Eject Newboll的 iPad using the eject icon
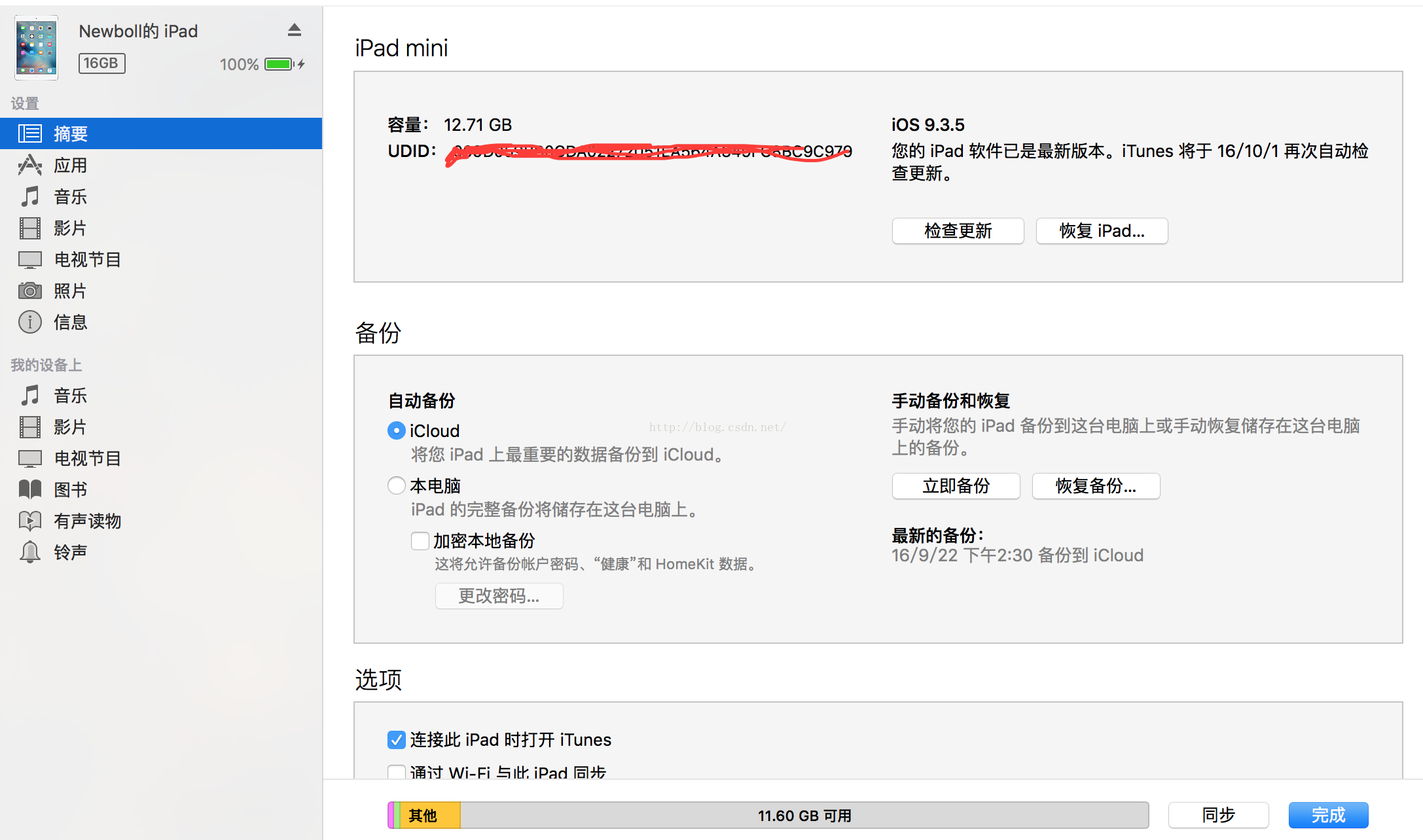 [x=295, y=30]
